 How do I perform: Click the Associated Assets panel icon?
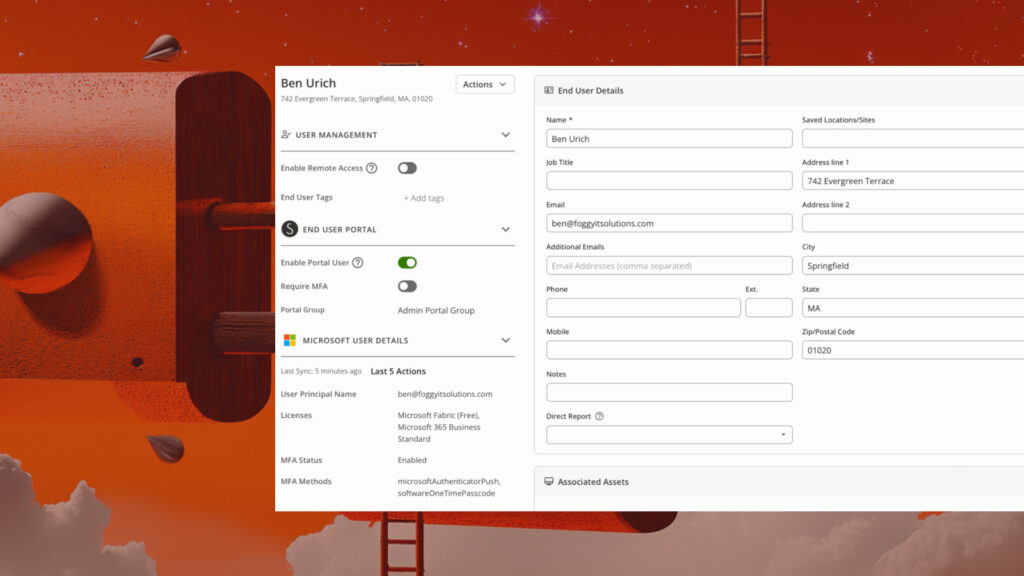tap(548, 481)
